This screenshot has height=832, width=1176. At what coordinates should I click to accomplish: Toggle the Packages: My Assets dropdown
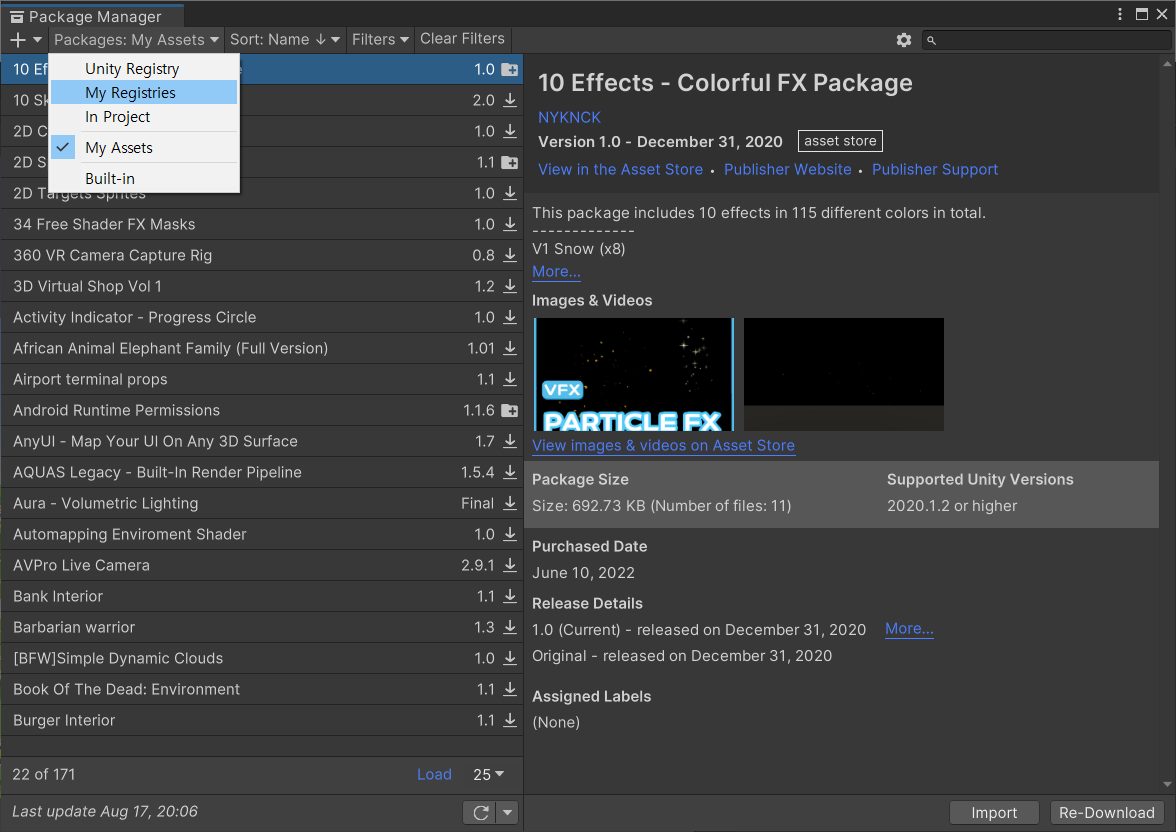[x=136, y=39]
